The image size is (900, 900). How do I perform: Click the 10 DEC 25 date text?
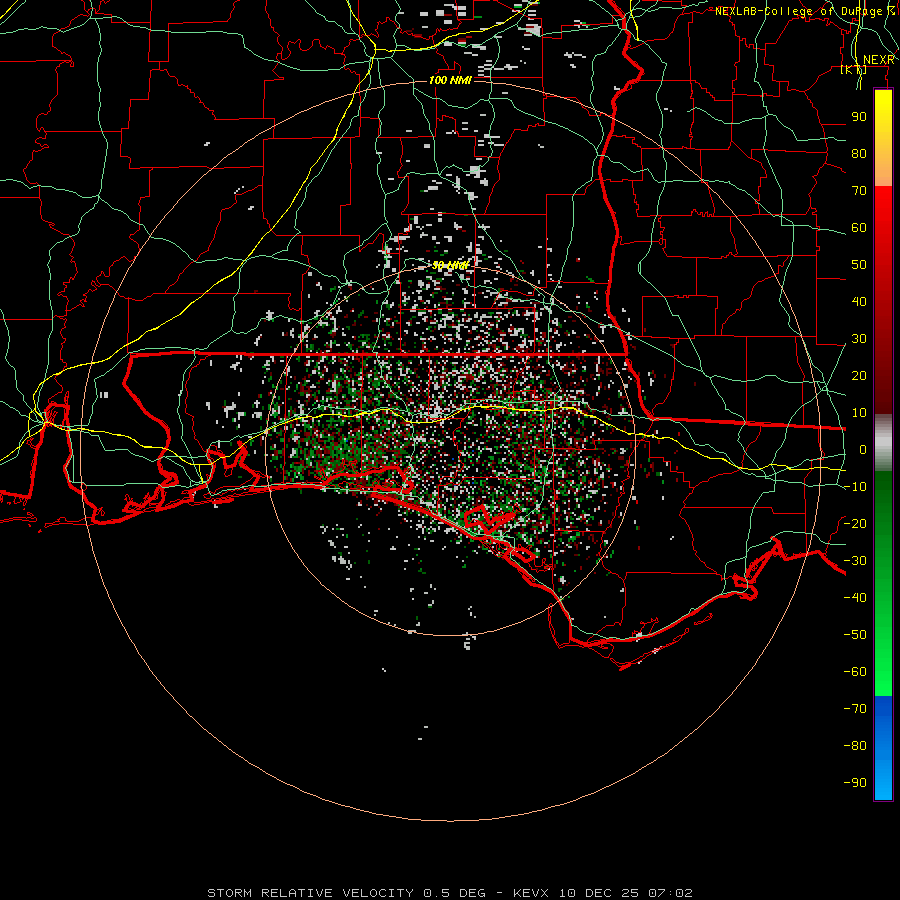(600, 893)
